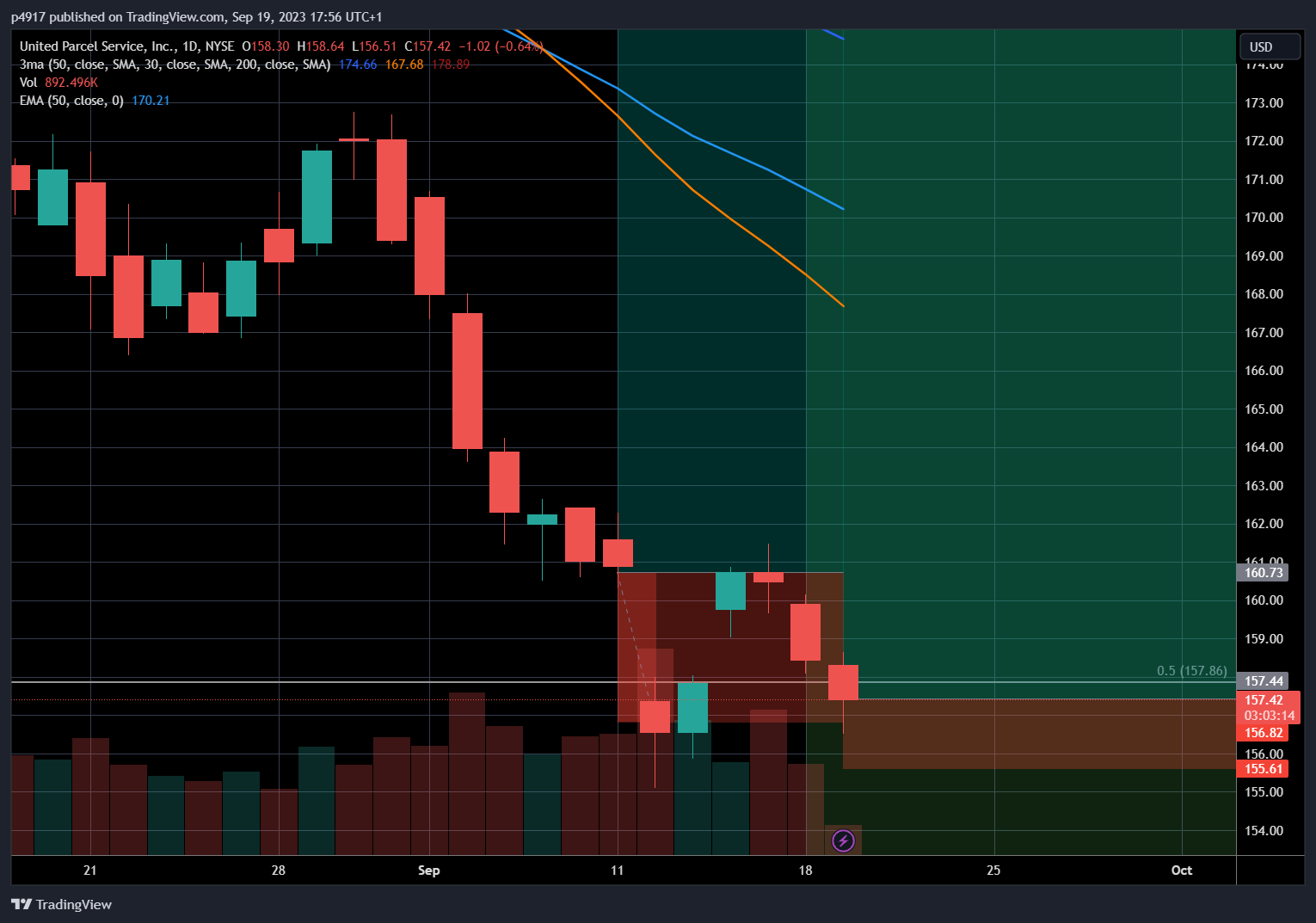Click date label 28 on time axis
Image resolution: width=1316 pixels, height=923 pixels.
point(278,871)
